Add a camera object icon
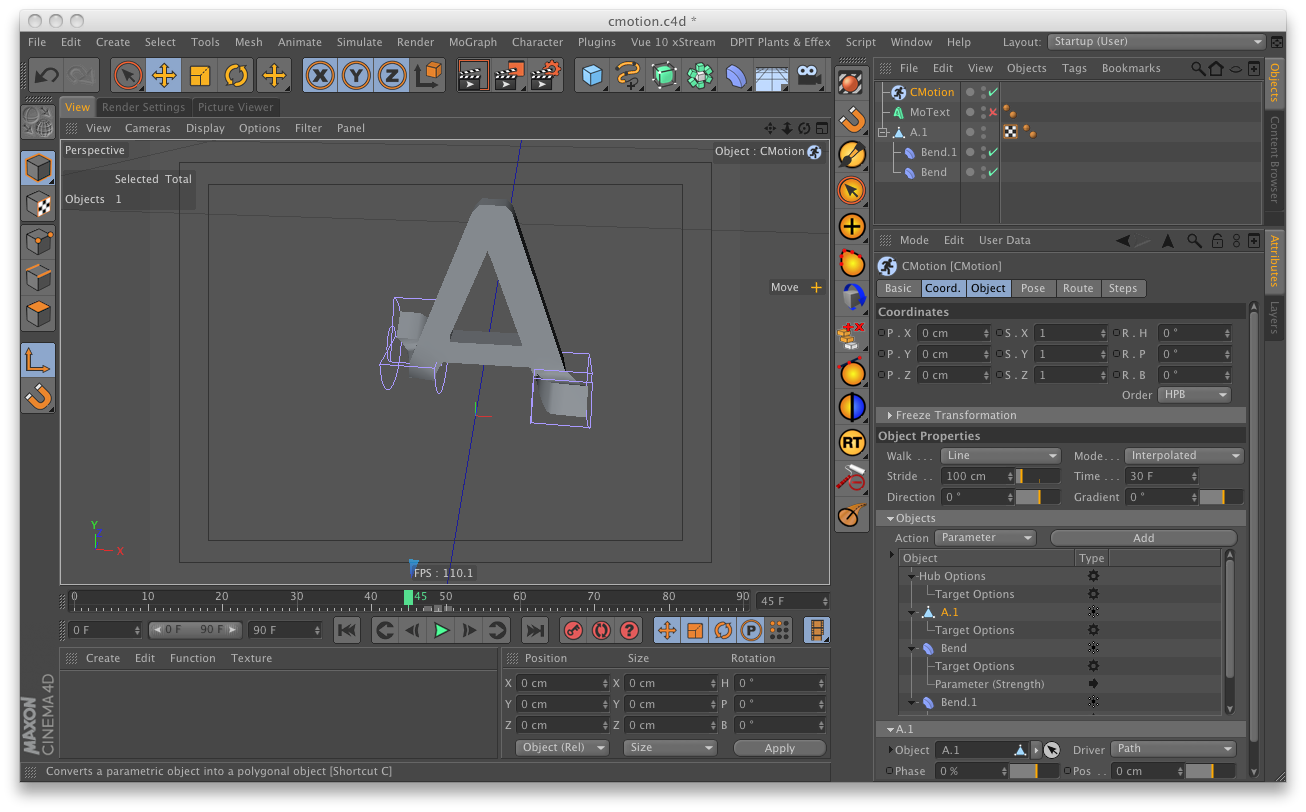 click(x=808, y=75)
